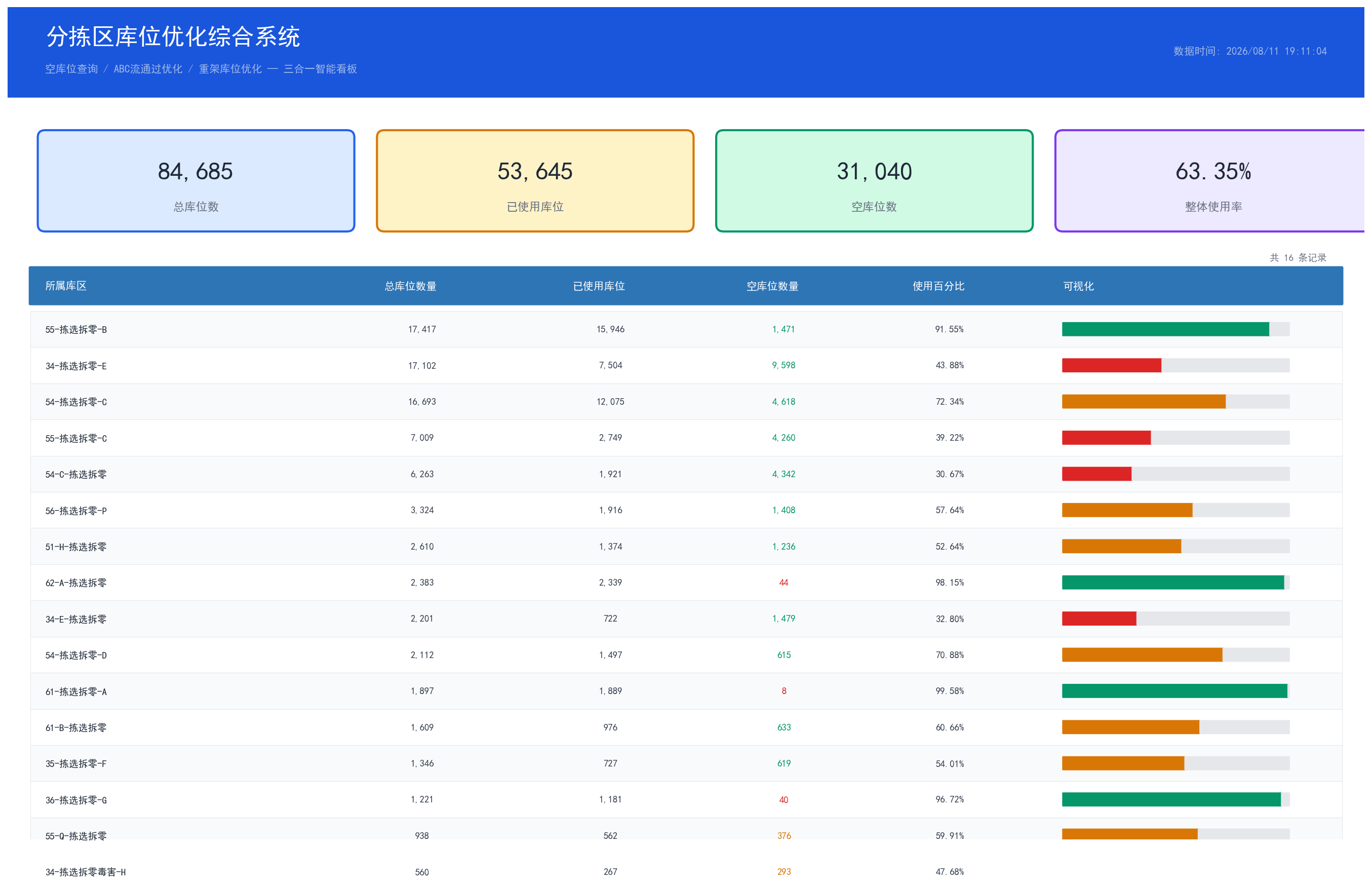Sort by the 总库位数量 column header
This screenshot has height=884, width=1372.
pos(410,286)
